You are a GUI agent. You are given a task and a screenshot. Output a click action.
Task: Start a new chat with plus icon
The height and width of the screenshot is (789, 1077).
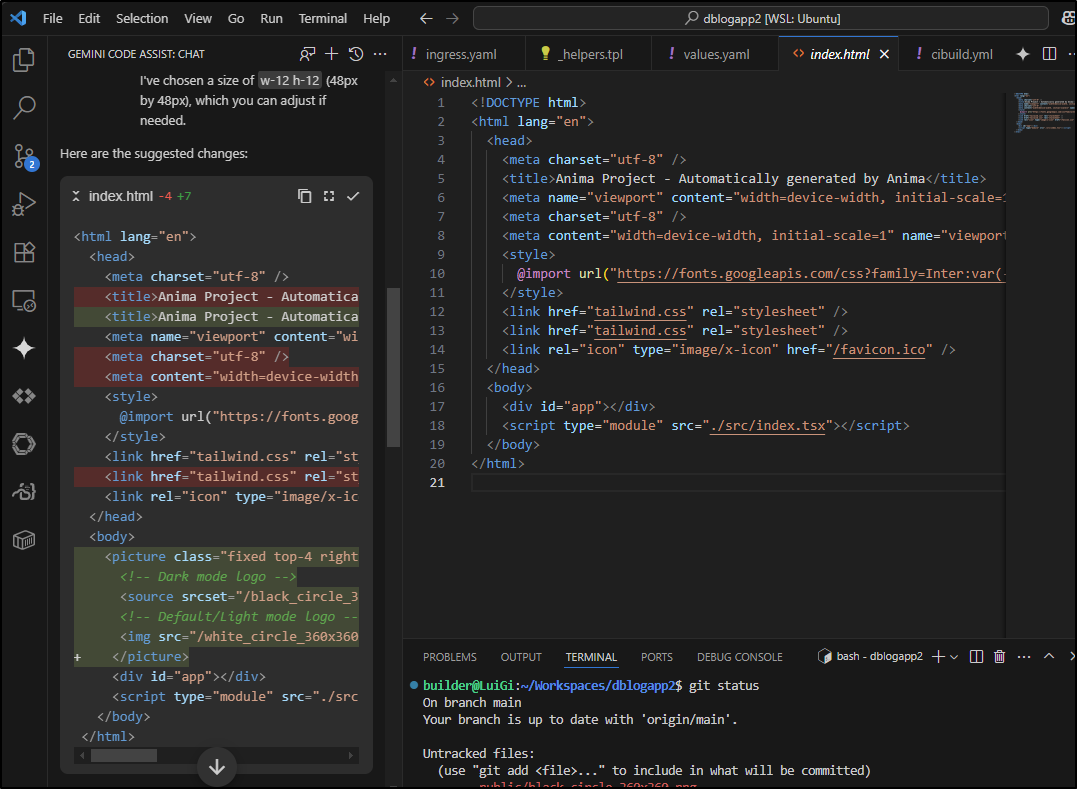(332, 54)
